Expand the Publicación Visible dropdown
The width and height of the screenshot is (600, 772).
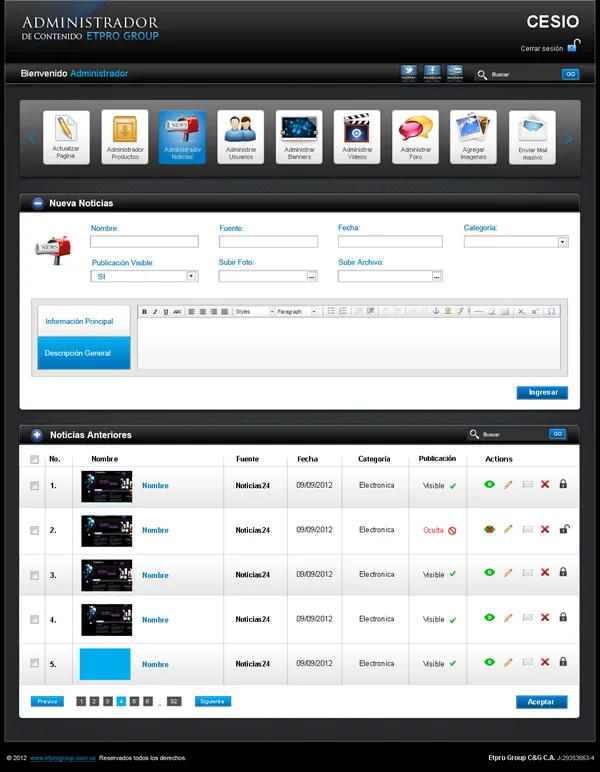[x=144, y=276]
